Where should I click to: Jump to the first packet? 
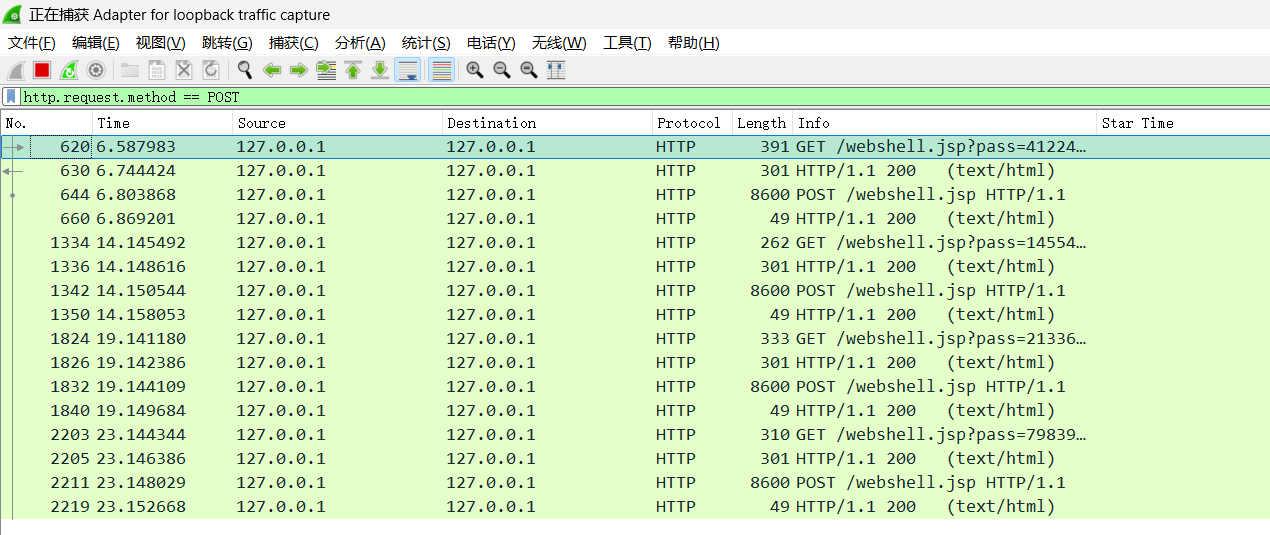[x=353, y=70]
